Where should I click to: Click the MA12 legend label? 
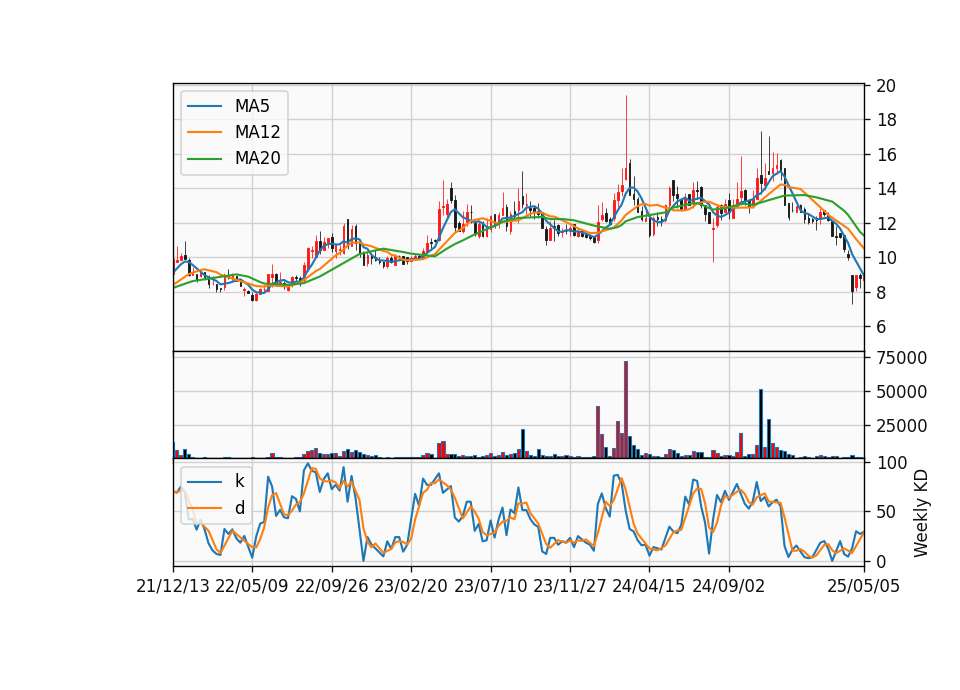pos(257,132)
